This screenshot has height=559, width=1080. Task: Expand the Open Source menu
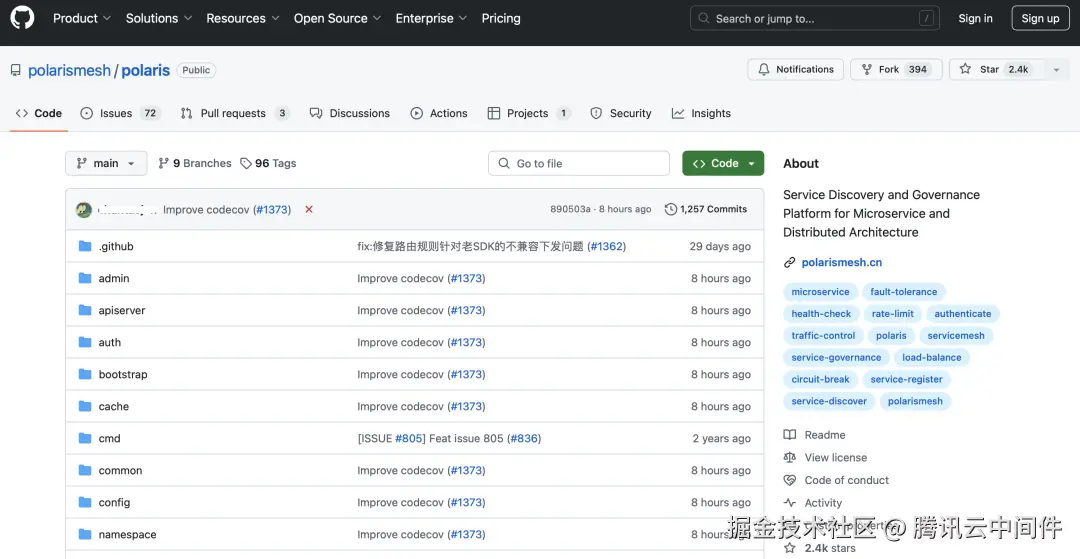338,19
